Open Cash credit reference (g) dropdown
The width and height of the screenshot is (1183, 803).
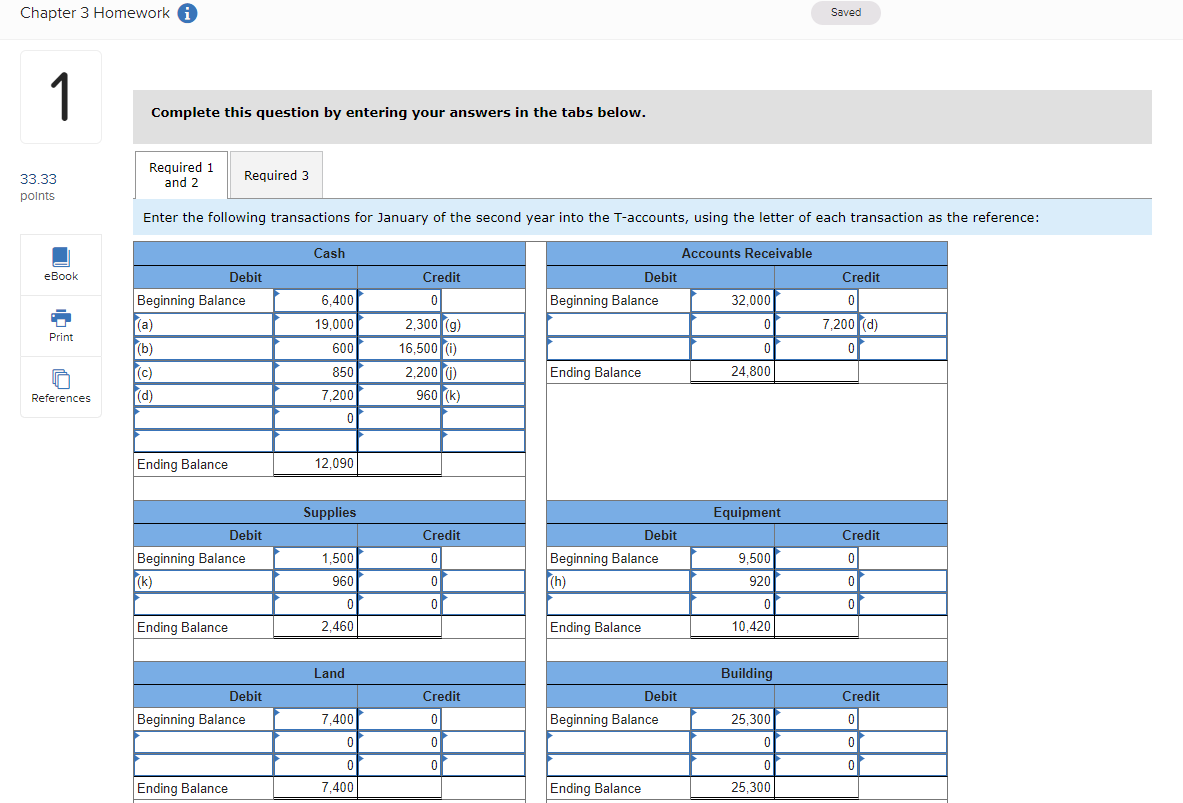pyautogui.click(x=483, y=325)
